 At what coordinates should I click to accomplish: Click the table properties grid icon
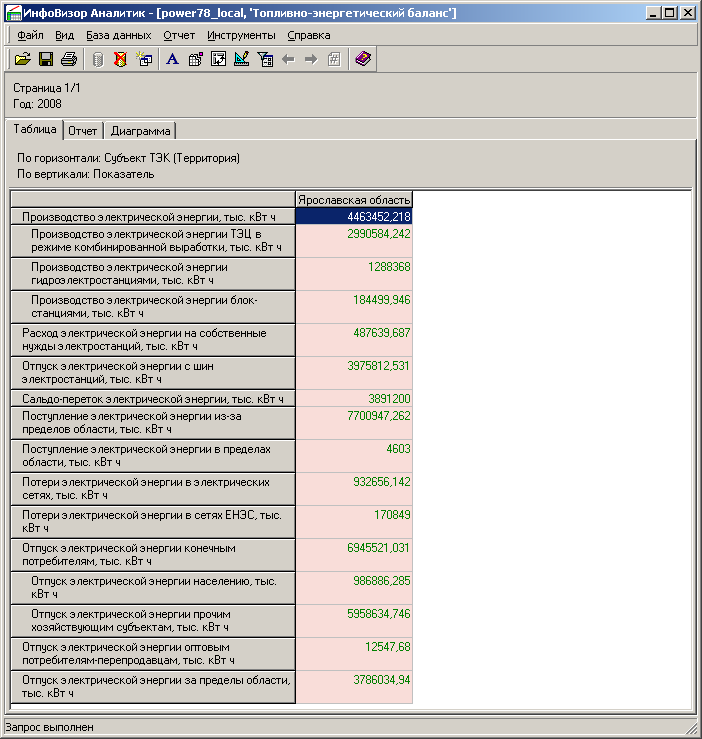[196, 59]
